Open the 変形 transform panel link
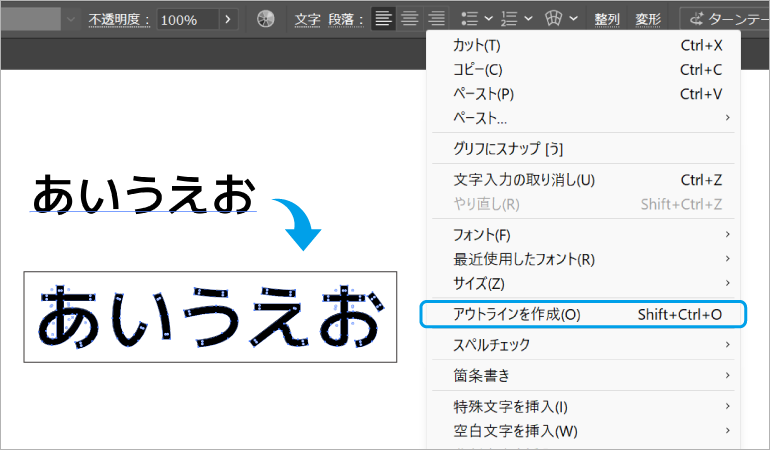770x450 pixels. pos(648,20)
